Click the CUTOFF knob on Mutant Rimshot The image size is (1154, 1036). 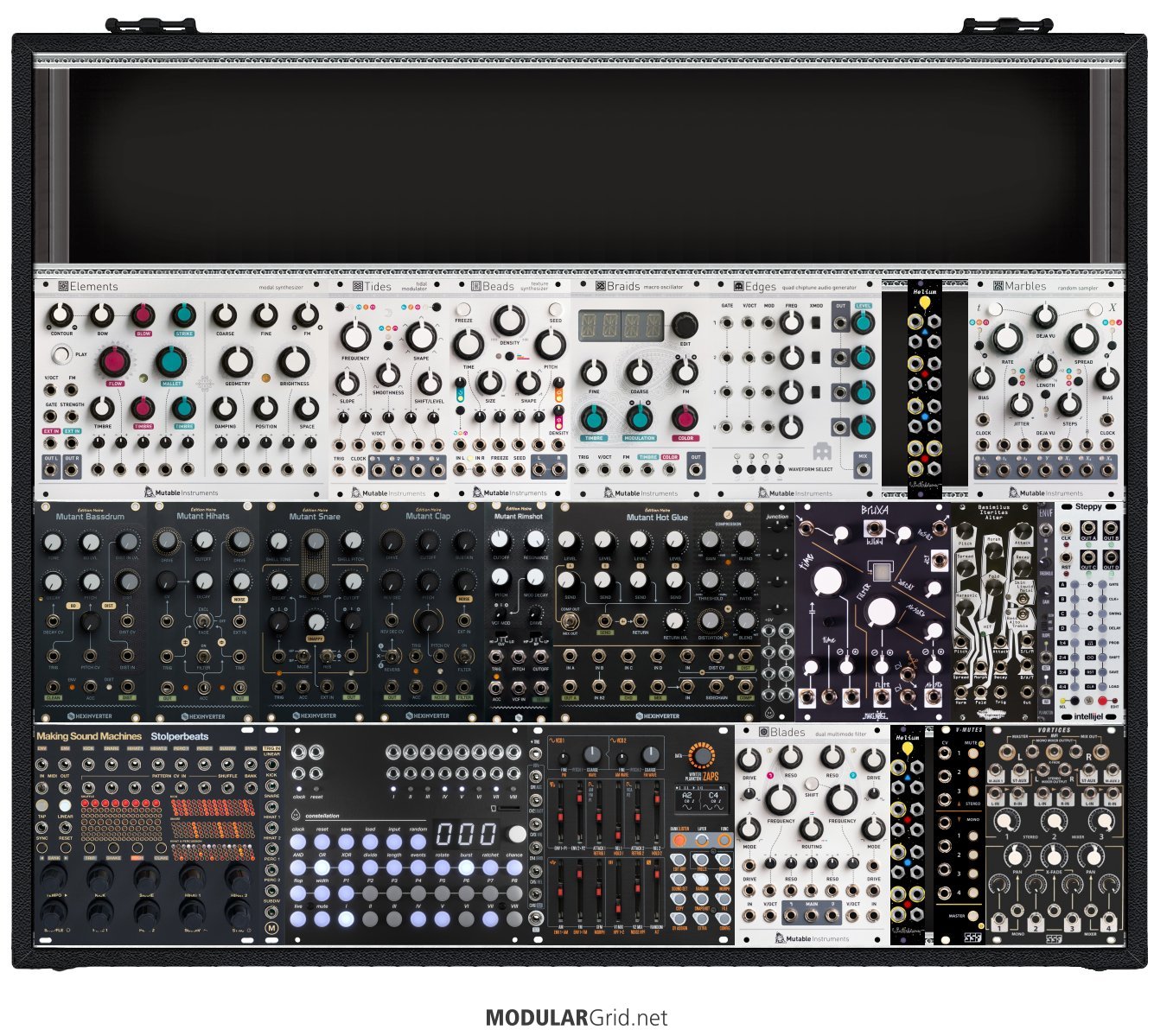tap(500, 540)
